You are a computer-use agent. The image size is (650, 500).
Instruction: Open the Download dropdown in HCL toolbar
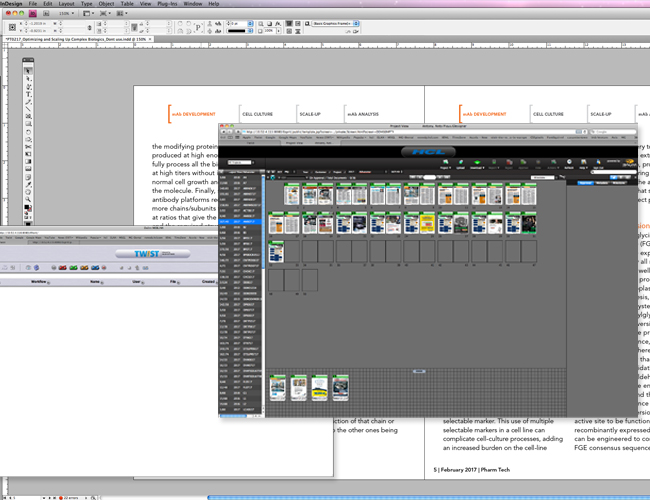[x=477, y=164]
